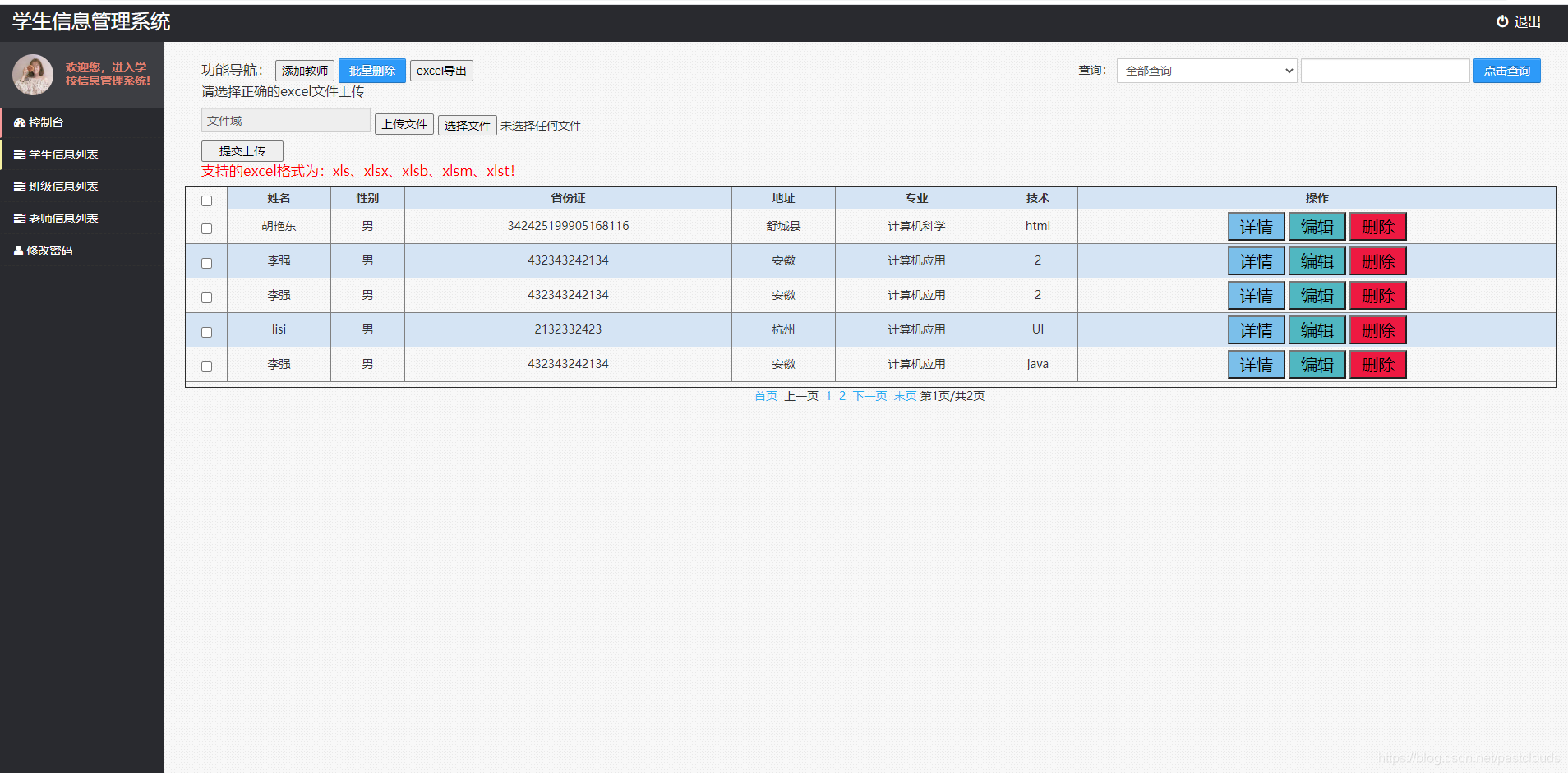Image resolution: width=1568 pixels, height=773 pixels.
Task: Click 详情 for the lisi row
Action: 1257,330
